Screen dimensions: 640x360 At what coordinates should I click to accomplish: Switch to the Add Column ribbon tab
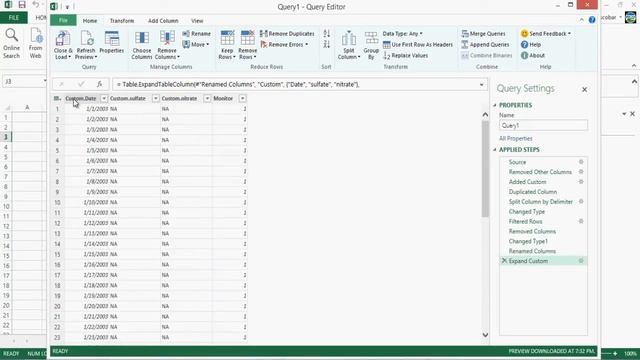click(163, 20)
